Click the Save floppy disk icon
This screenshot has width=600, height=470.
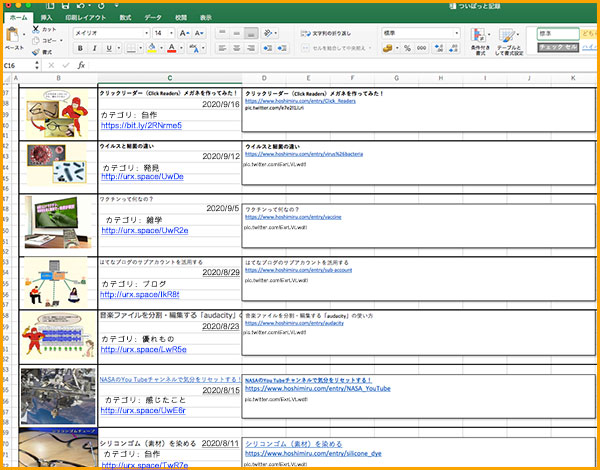tap(65, 6)
